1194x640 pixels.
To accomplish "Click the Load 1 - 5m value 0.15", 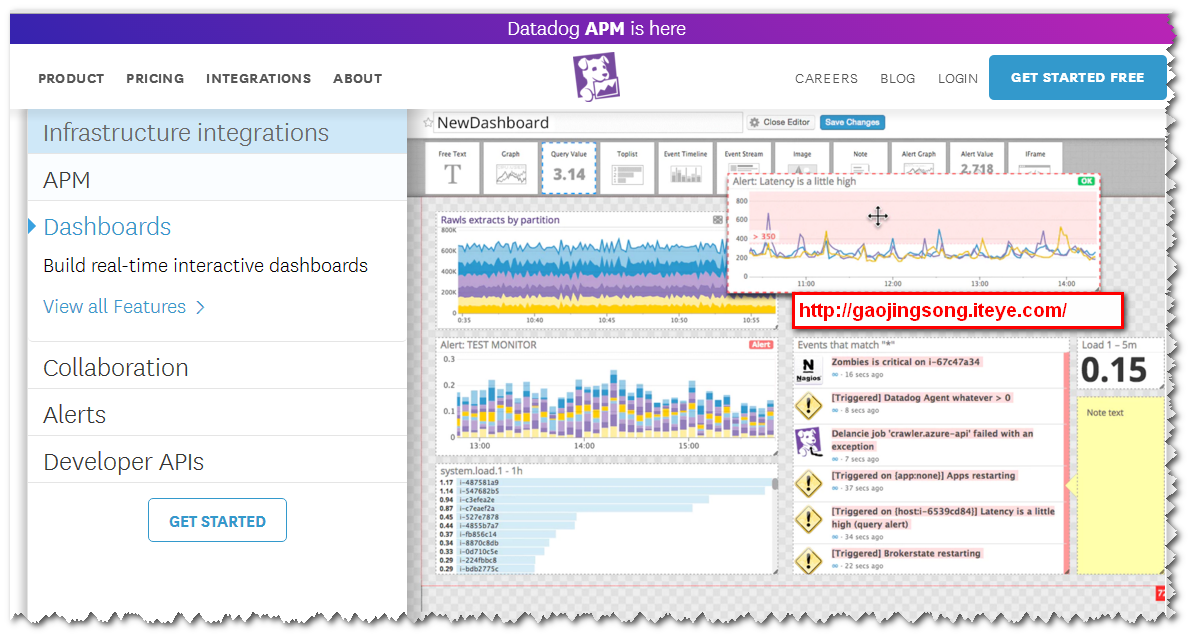I will coord(1113,370).
